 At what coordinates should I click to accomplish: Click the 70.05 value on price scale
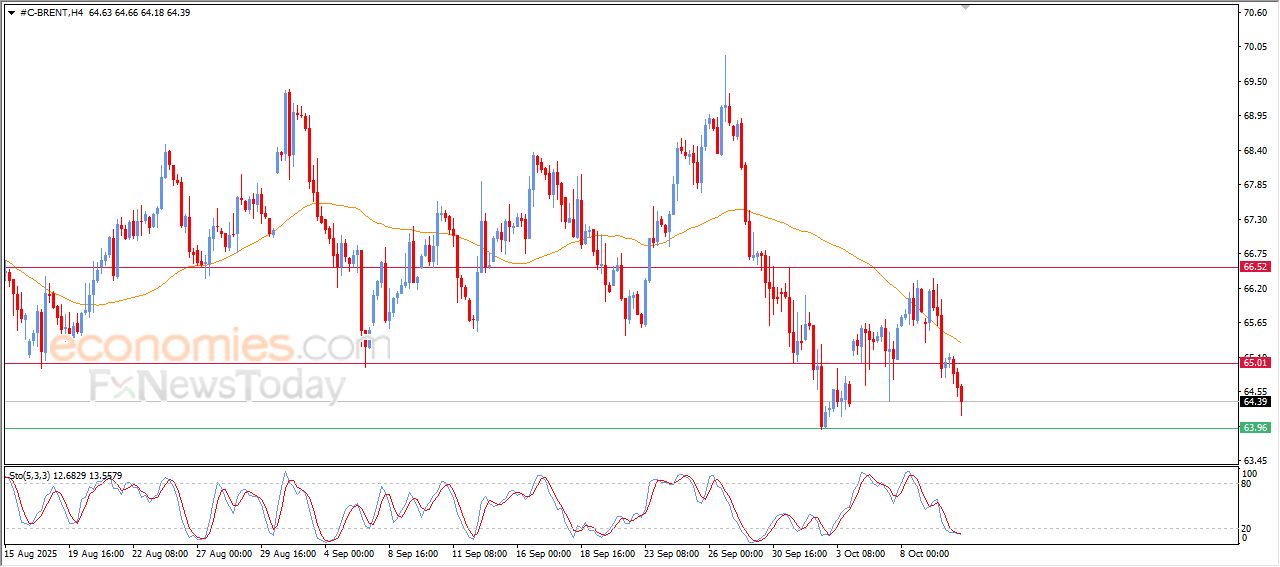click(x=1255, y=47)
